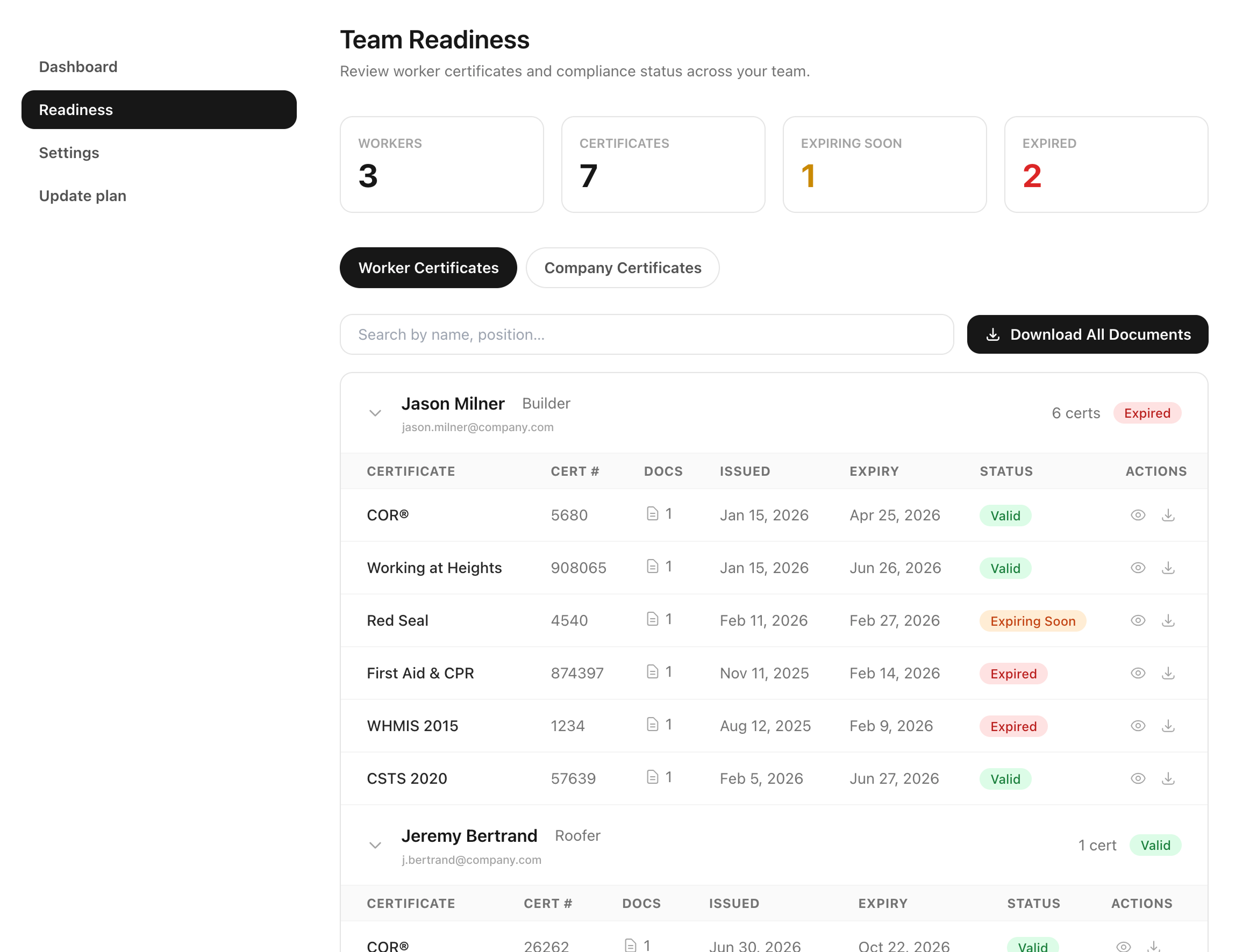The image size is (1257, 952).
Task: Toggle preview for the Red Seal row
Action: click(x=1138, y=620)
